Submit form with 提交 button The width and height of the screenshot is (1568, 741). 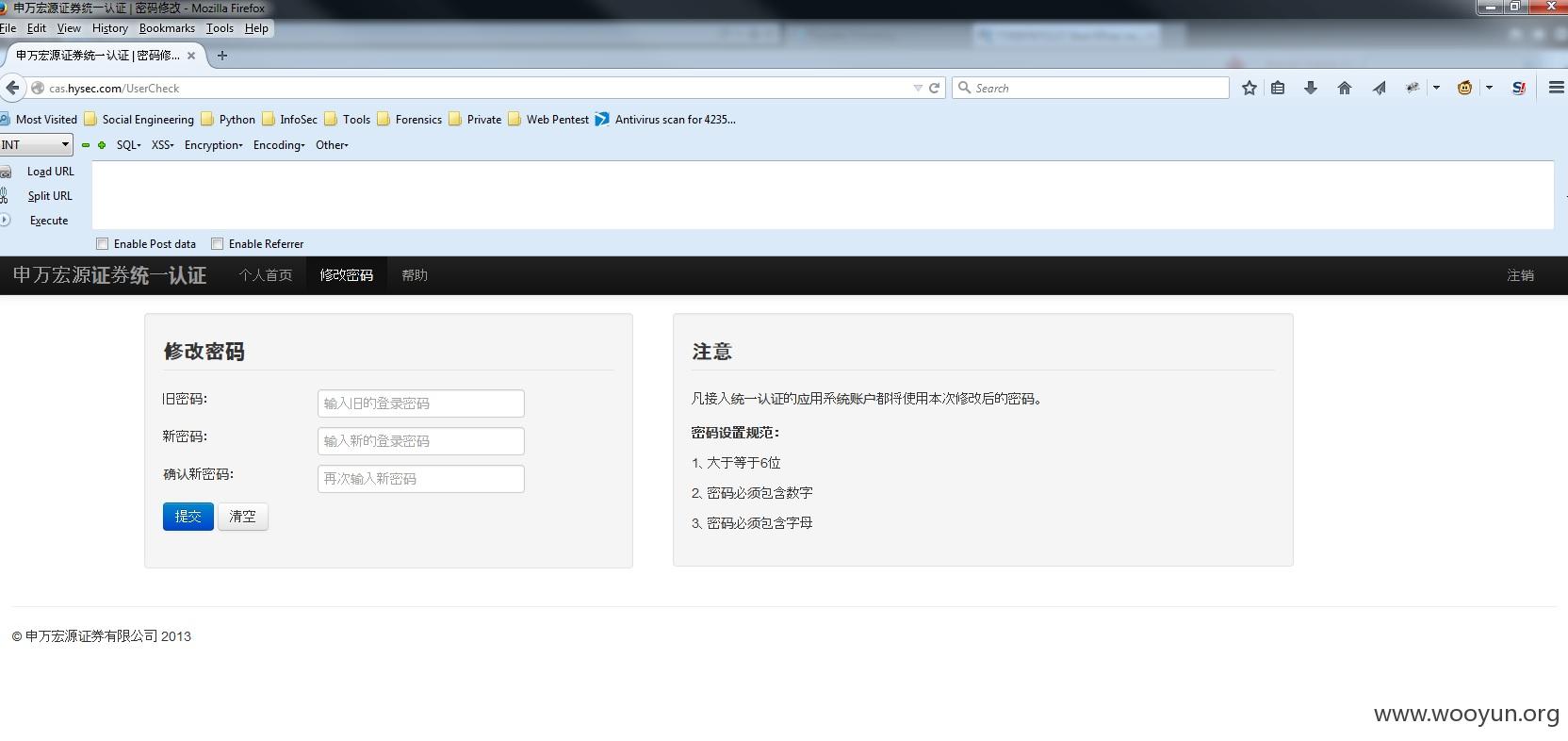click(188, 517)
